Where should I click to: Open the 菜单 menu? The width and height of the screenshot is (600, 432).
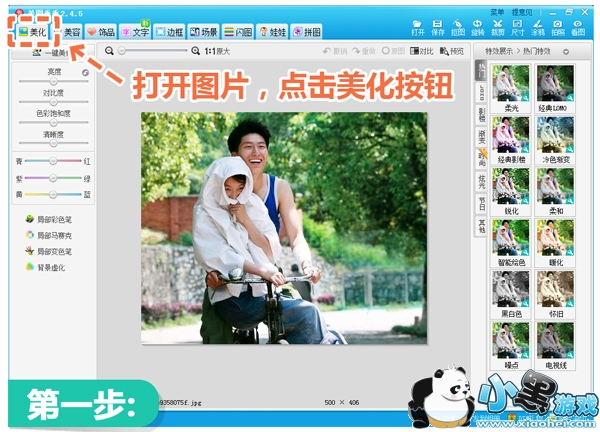(497, 13)
